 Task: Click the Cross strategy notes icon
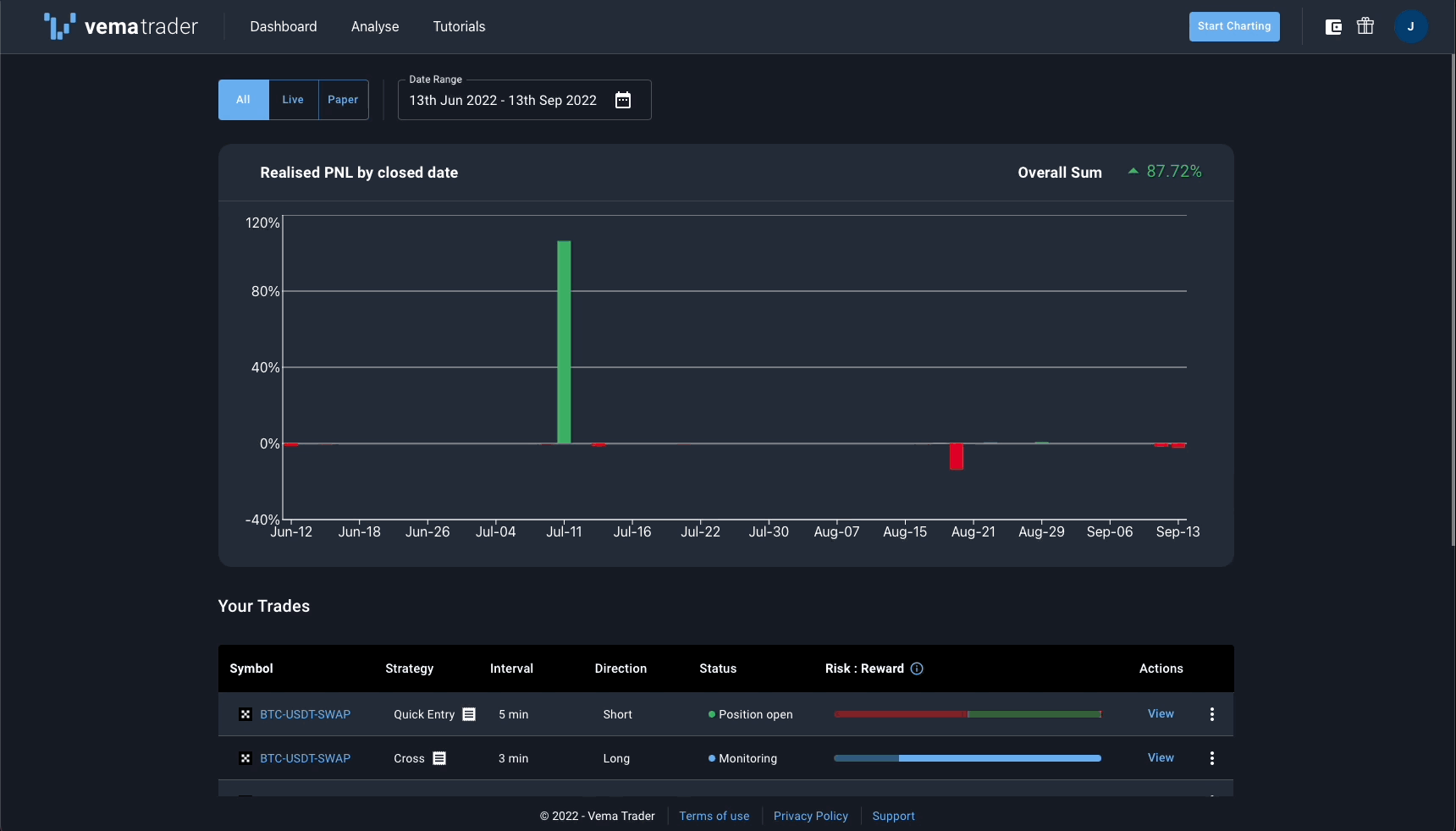[439, 758]
